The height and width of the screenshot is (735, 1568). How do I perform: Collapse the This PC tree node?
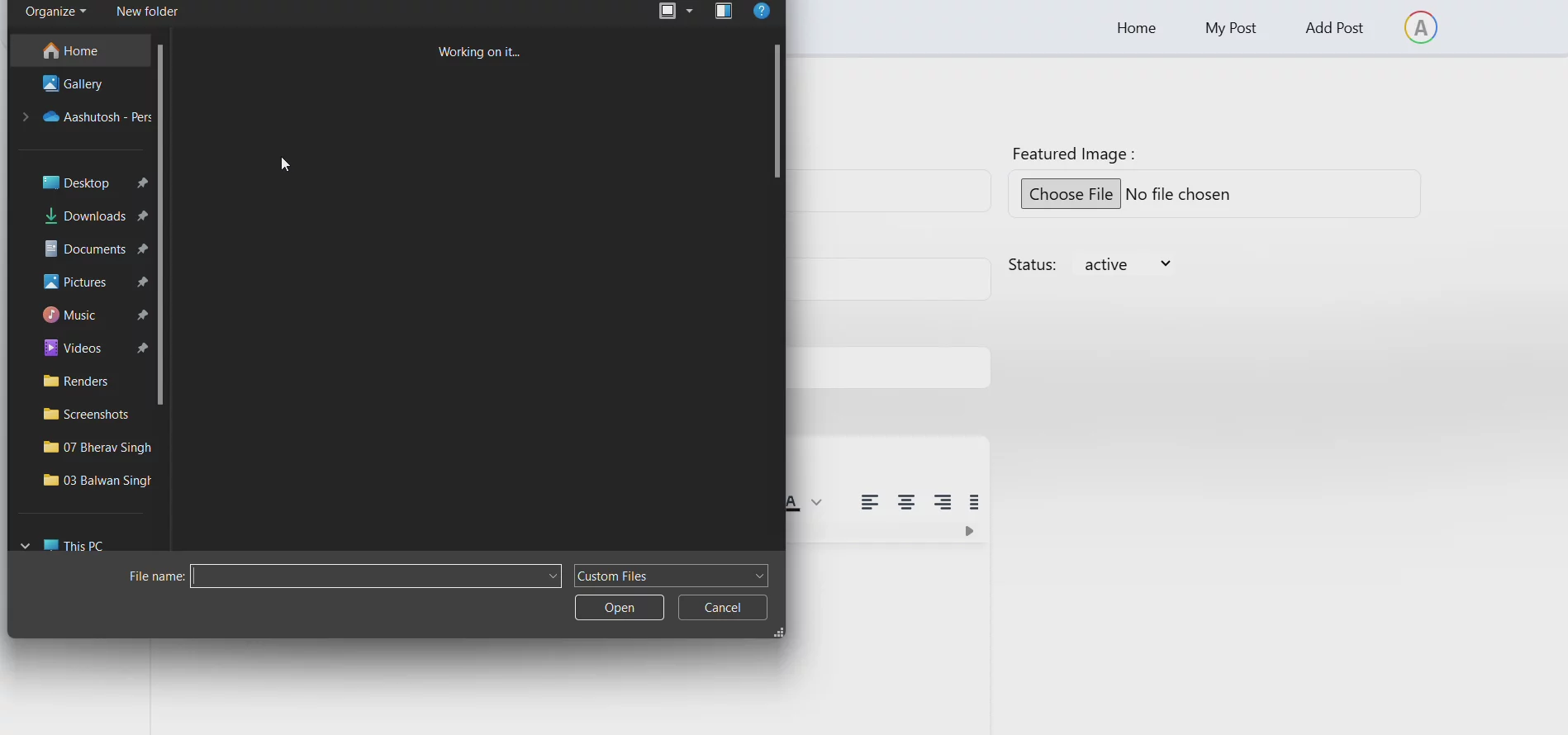click(x=26, y=546)
